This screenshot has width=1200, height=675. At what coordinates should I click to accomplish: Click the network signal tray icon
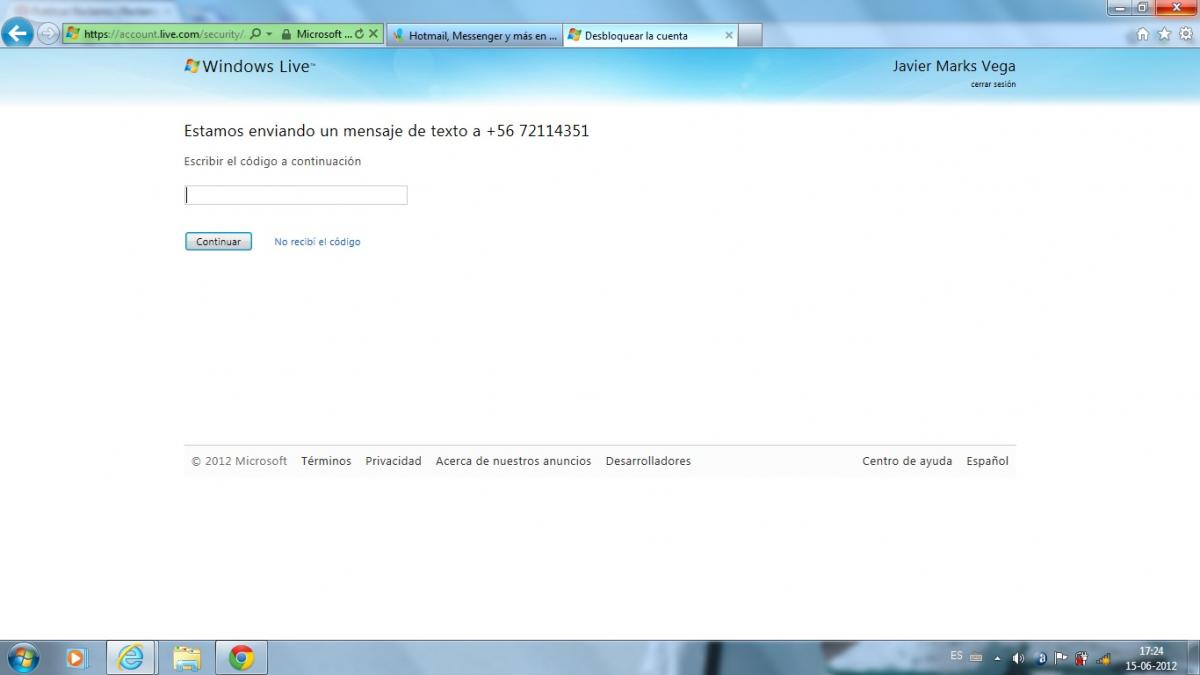click(x=1103, y=658)
